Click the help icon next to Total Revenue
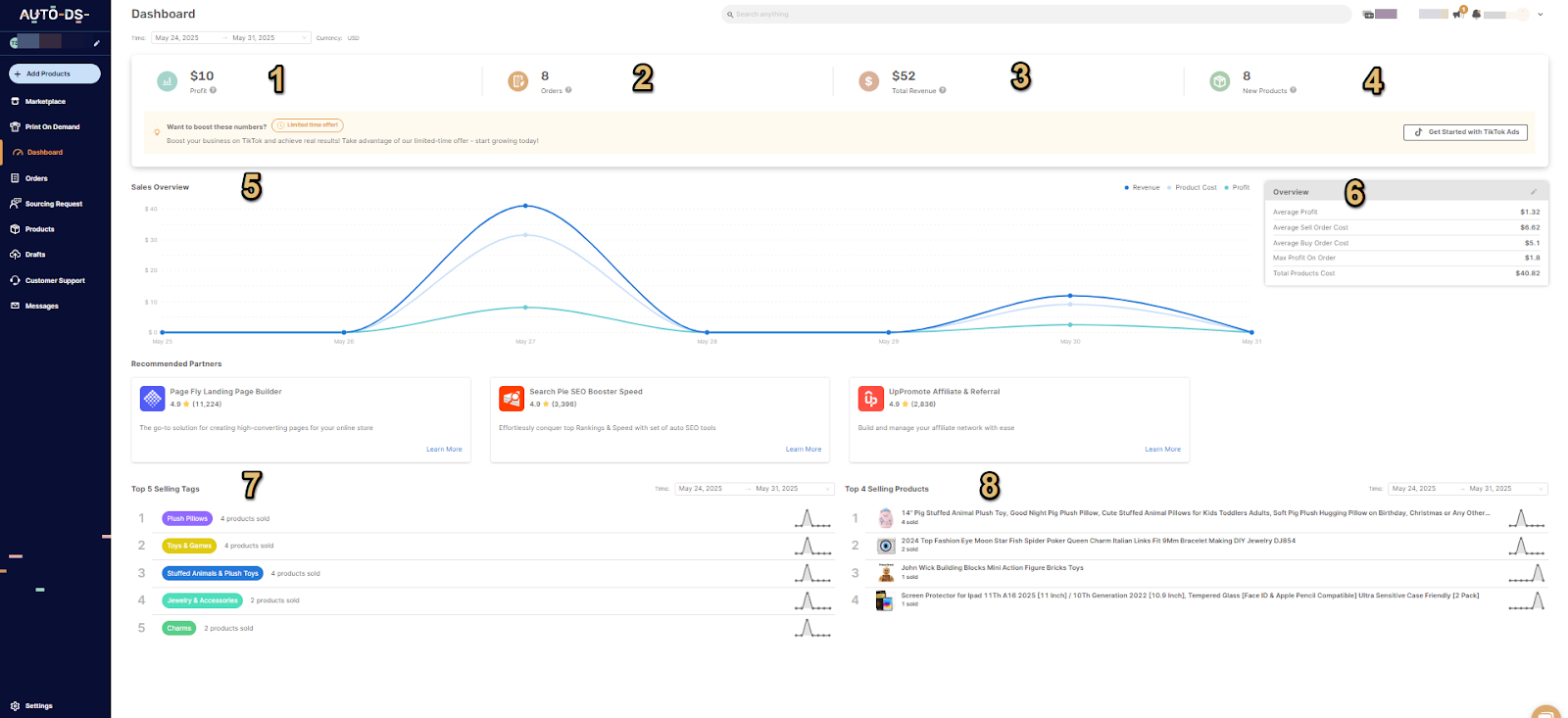Screen dimensions: 1568x718 (943, 90)
